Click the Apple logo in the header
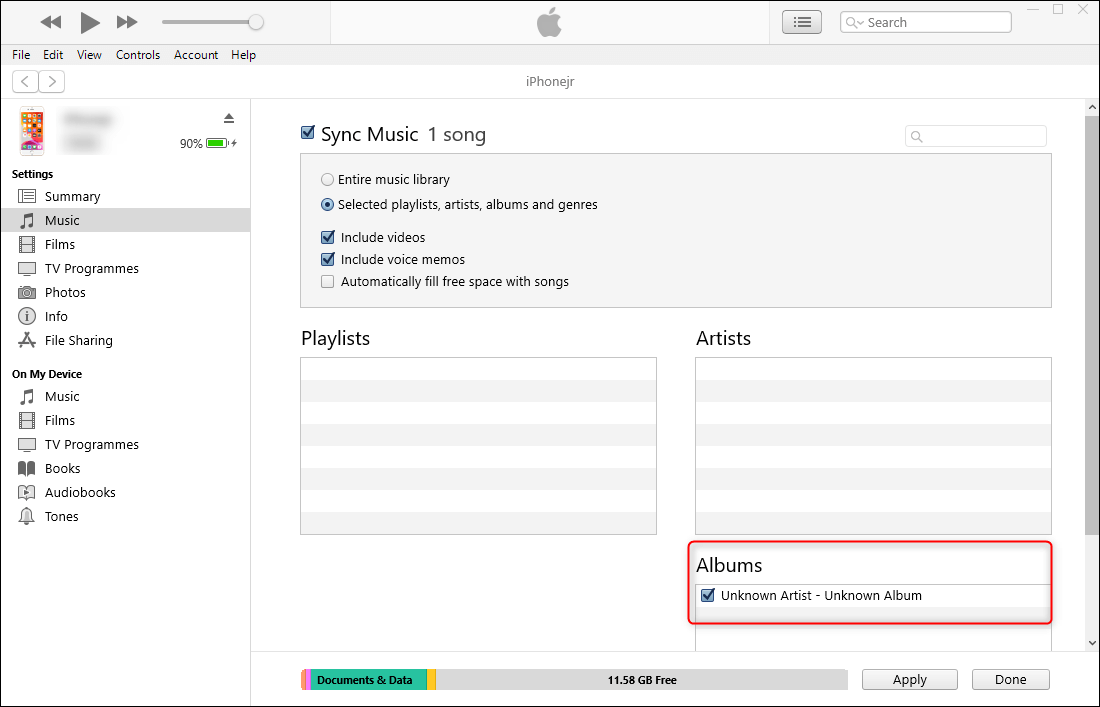The width and height of the screenshot is (1100, 707). pyautogui.click(x=549, y=22)
